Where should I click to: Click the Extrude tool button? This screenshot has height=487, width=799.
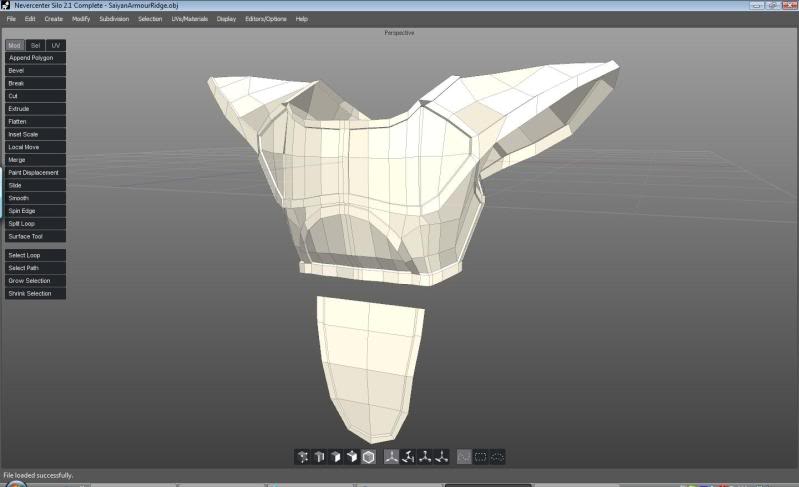[35, 109]
